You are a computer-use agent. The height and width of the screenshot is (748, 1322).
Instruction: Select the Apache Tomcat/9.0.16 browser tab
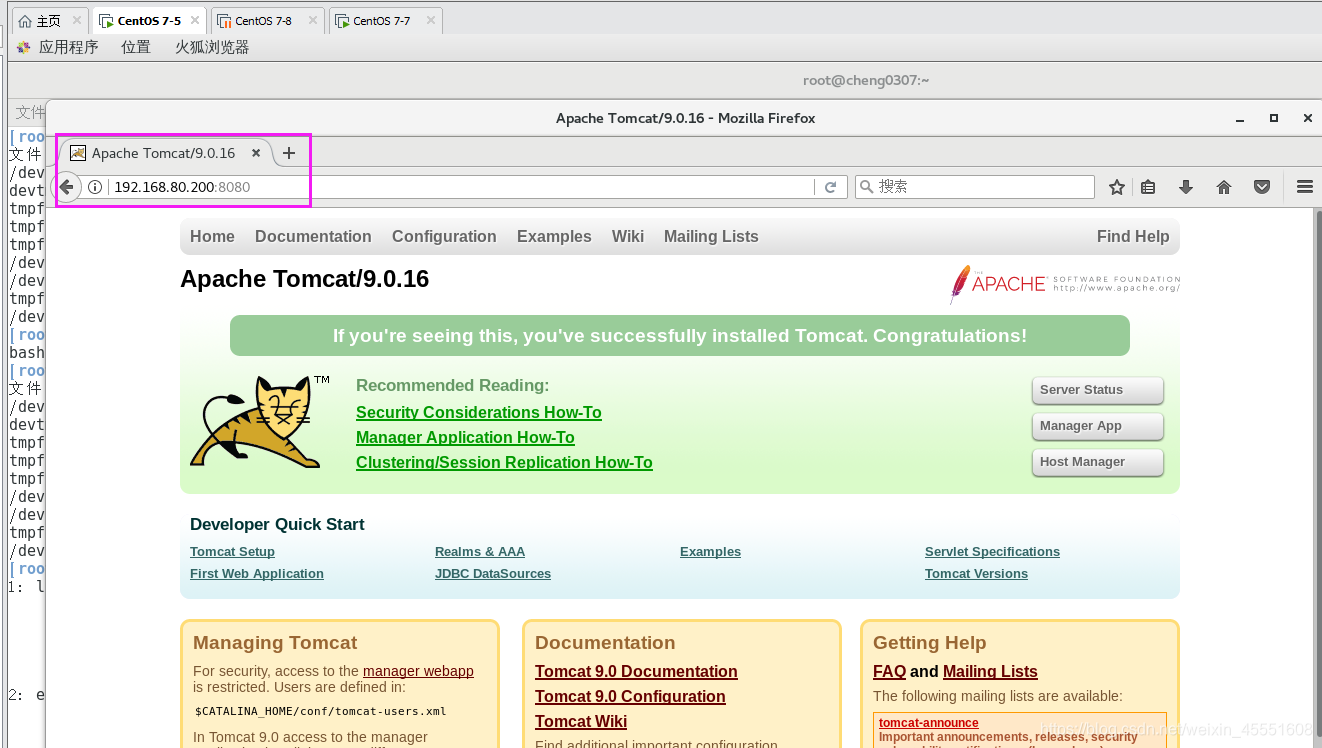tap(163, 153)
